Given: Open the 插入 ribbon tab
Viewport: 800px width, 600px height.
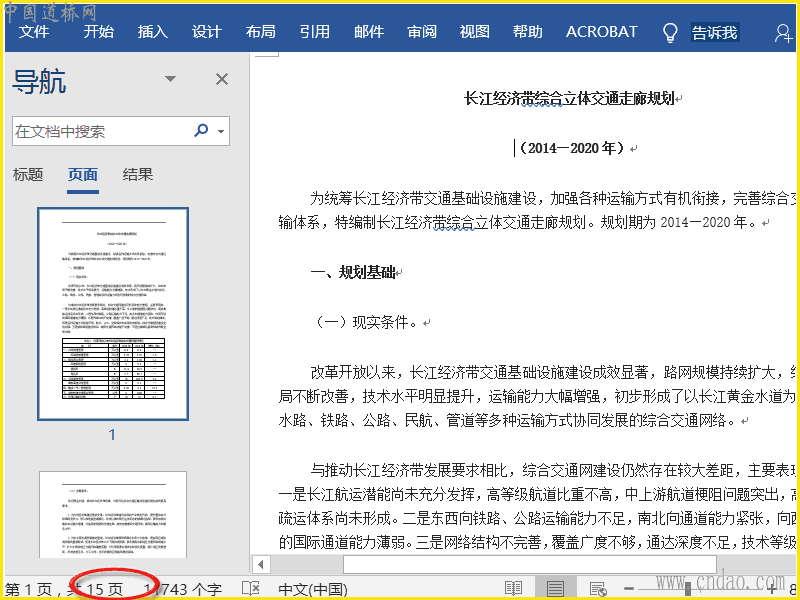Looking at the screenshot, I should (x=153, y=32).
